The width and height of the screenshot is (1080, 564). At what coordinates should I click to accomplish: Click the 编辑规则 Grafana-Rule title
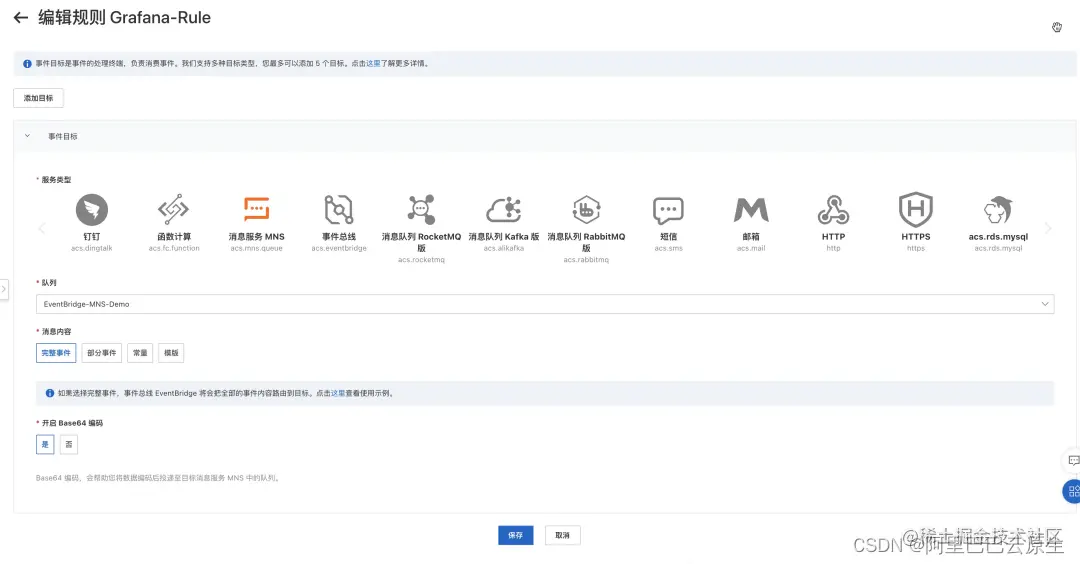[x=124, y=18]
